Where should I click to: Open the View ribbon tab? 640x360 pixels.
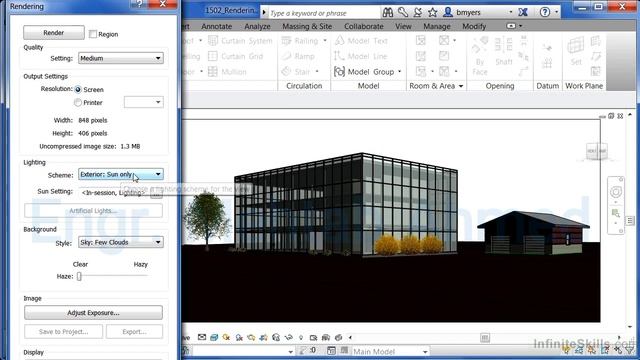tap(403, 26)
